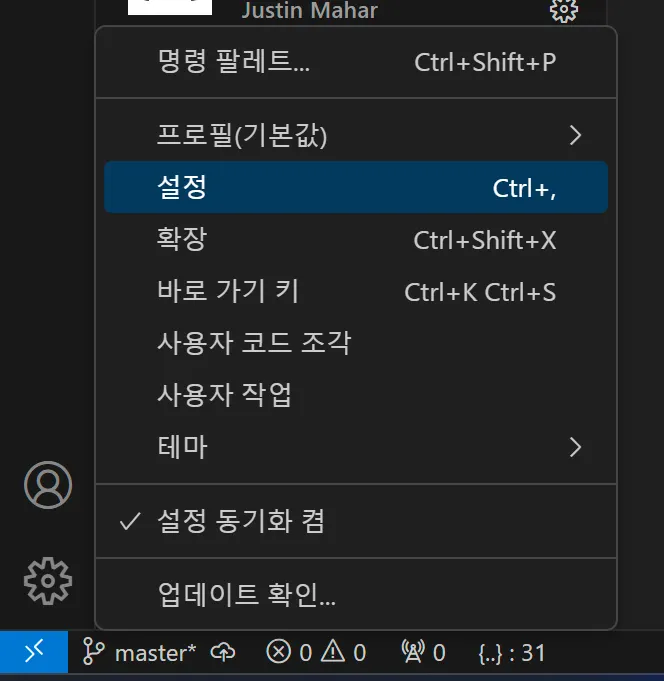Image resolution: width=664 pixels, height=681 pixels.
Task: Open remote window via blue status bar icon
Action: 34,653
